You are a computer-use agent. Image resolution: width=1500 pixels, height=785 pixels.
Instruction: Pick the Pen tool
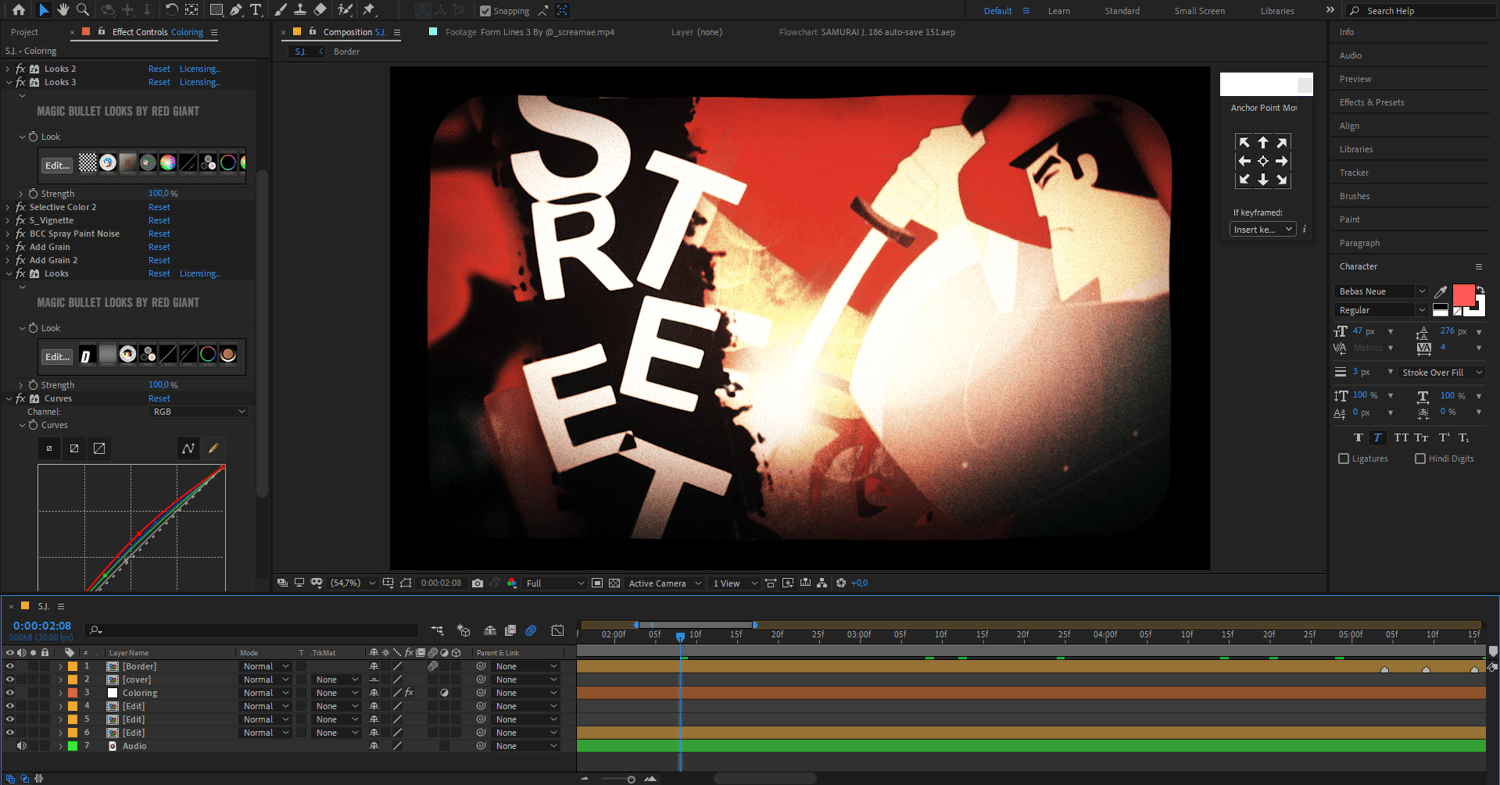236,10
